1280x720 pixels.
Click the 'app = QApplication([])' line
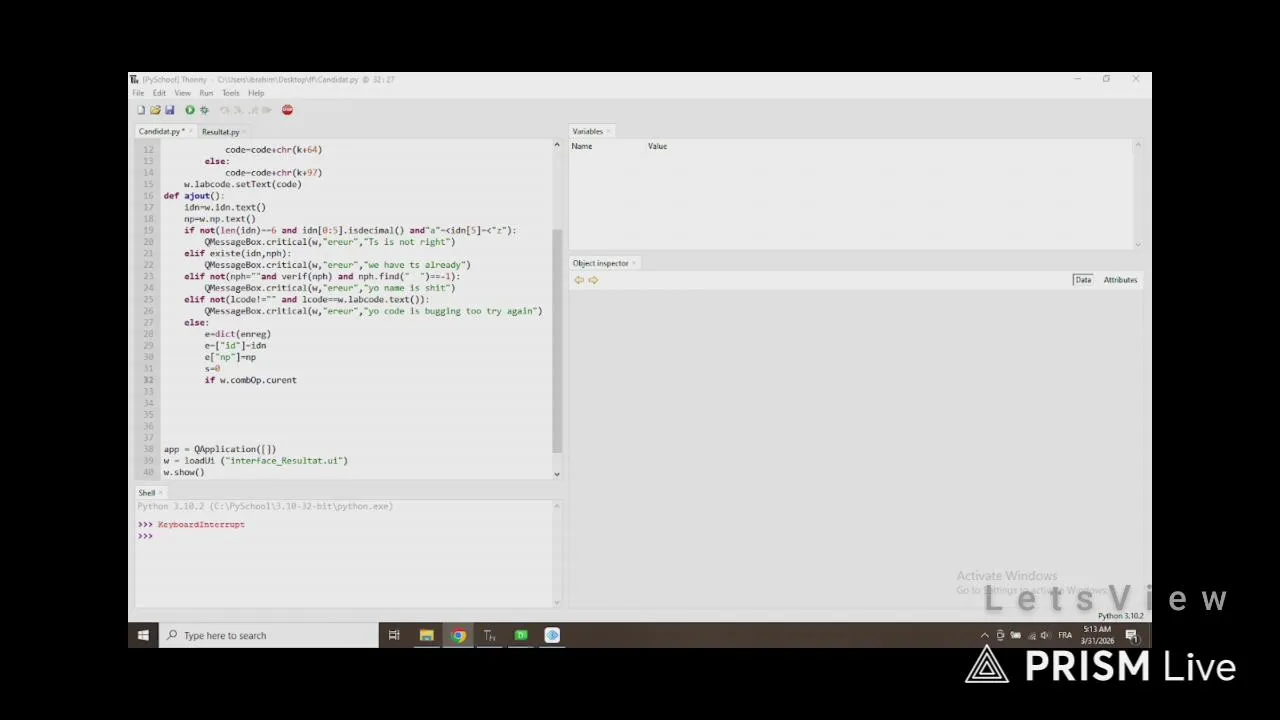coord(220,449)
